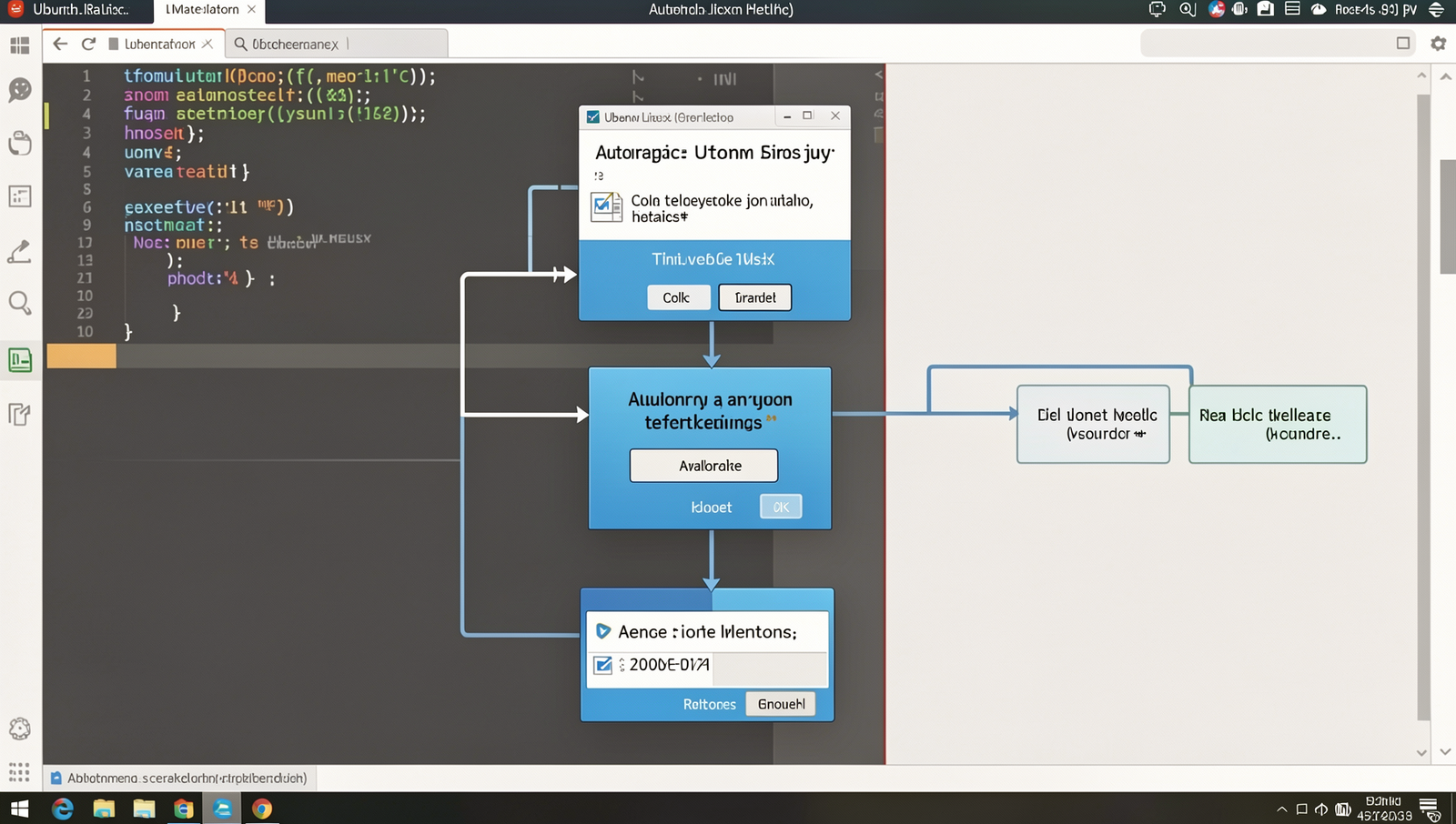Expand the taskbar hidden icons chevron
1456x824 pixels.
(x=1282, y=809)
